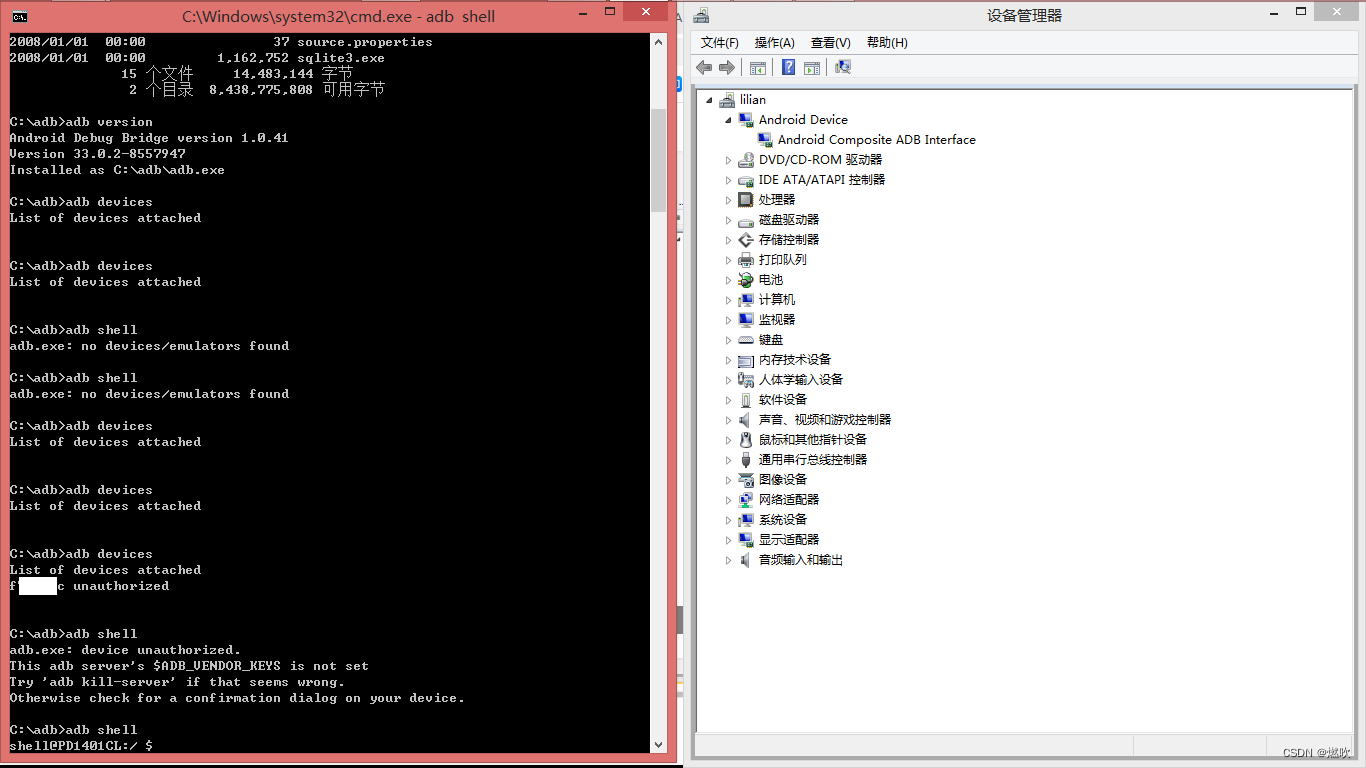Click the 'source.properties' file name in cmd
The width and height of the screenshot is (1366, 768).
tap(365, 42)
